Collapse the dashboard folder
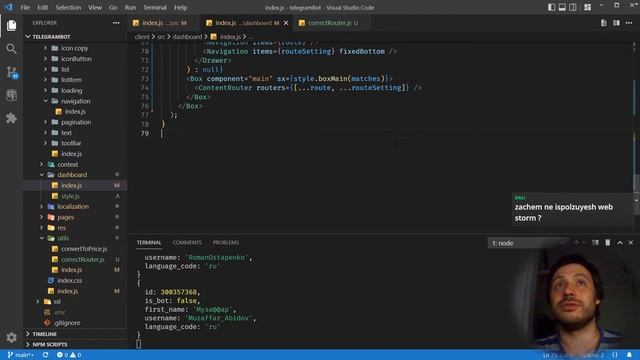Image resolution: width=640 pixels, height=360 pixels. (x=76, y=175)
